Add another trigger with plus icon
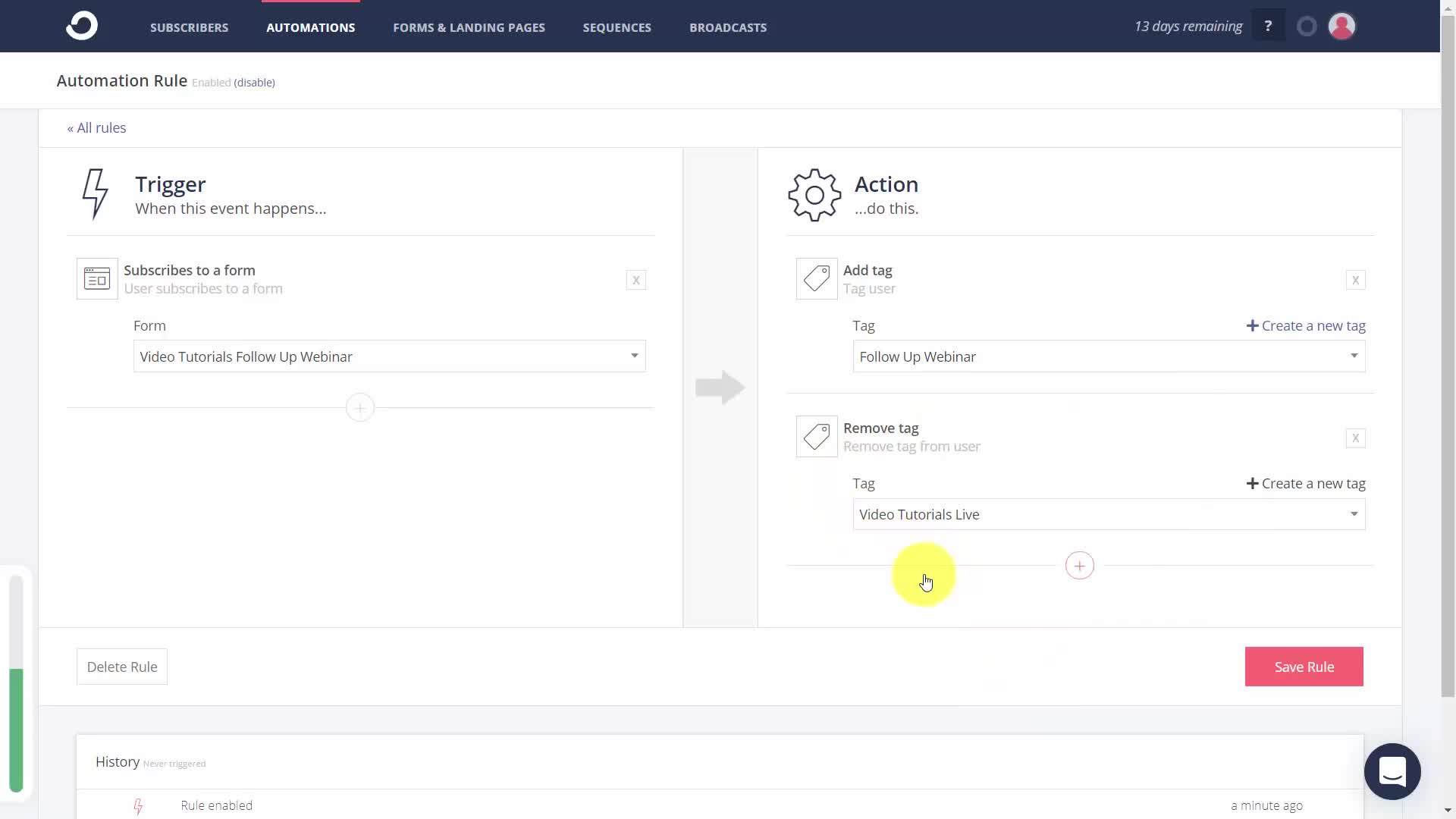Image resolution: width=1456 pixels, height=819 pixels. (360, 408)
